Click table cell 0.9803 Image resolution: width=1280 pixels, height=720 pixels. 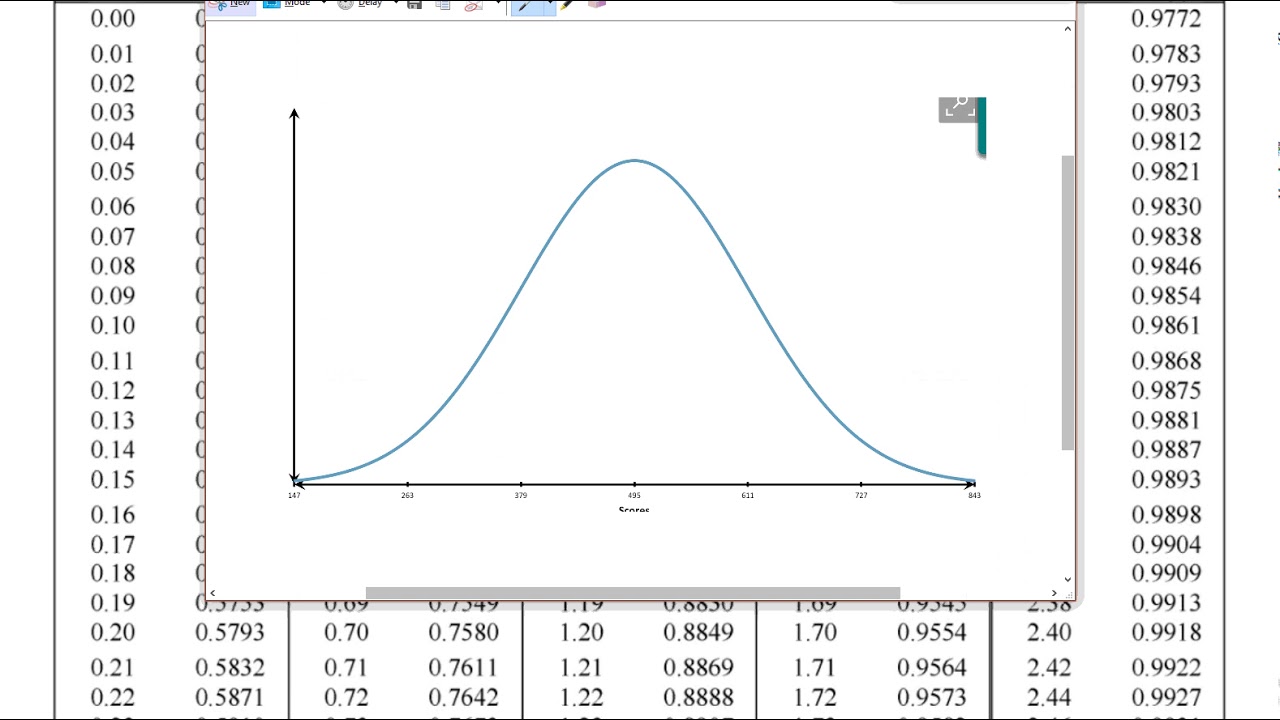pos(1165,112)
